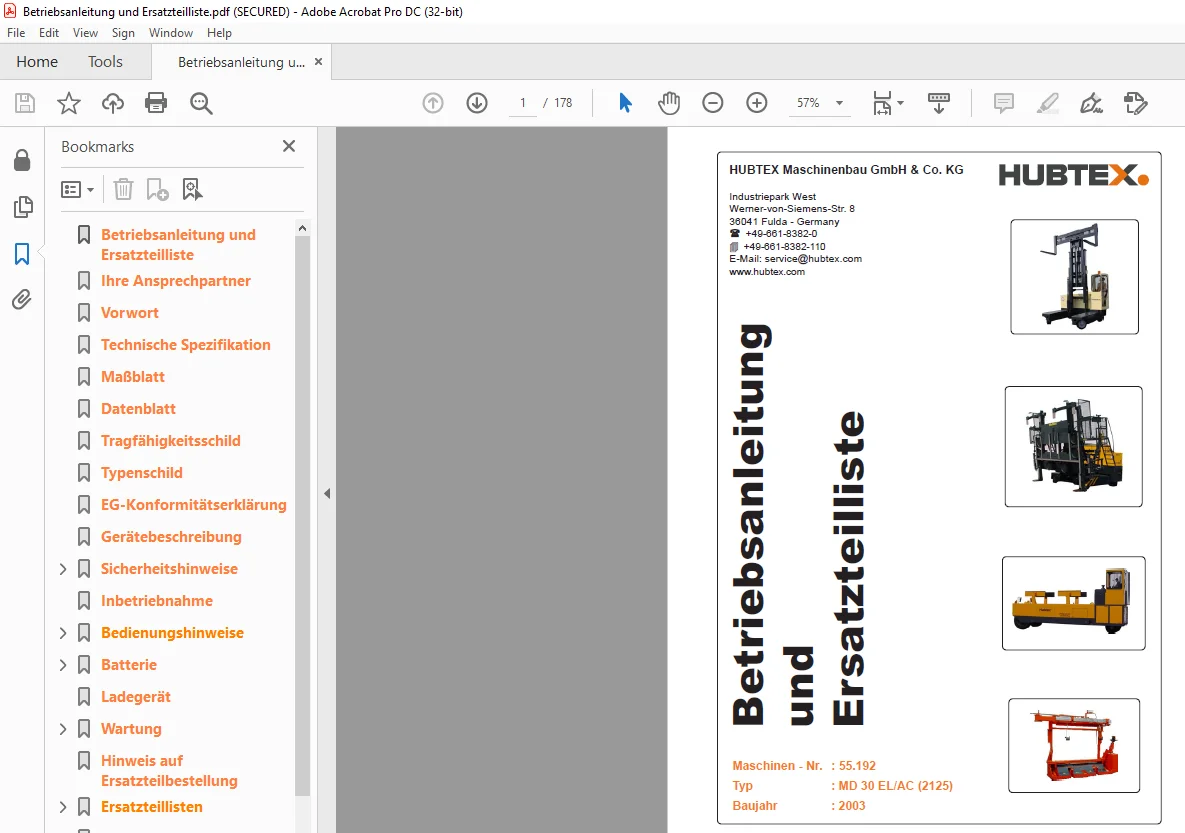This screenshot has height=833, width=1185.
Task: Expand the Batterie bookmark
Action: coord(63,665)
